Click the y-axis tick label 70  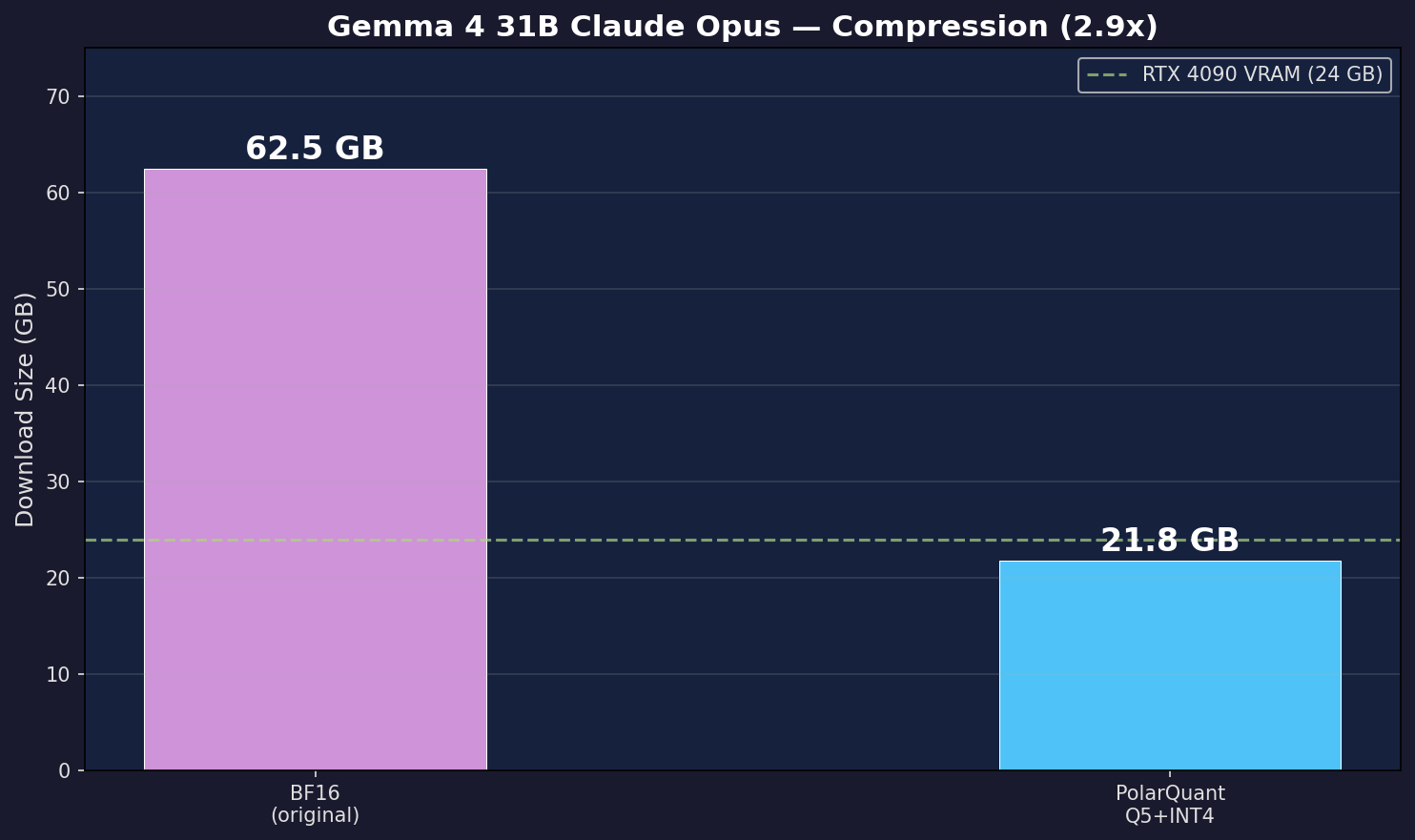tap(58, 96)
